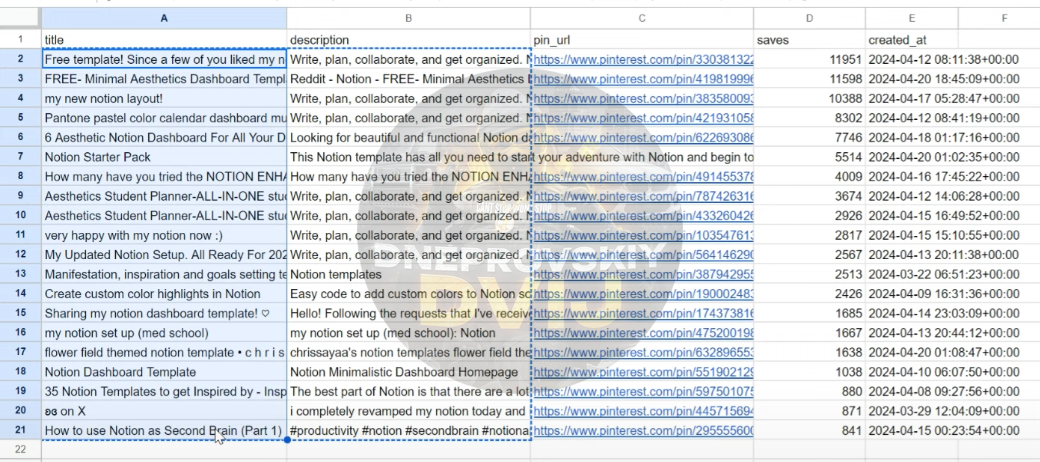Select row 13 header number
1040x462 pixels.
click(x=21, y=274)
